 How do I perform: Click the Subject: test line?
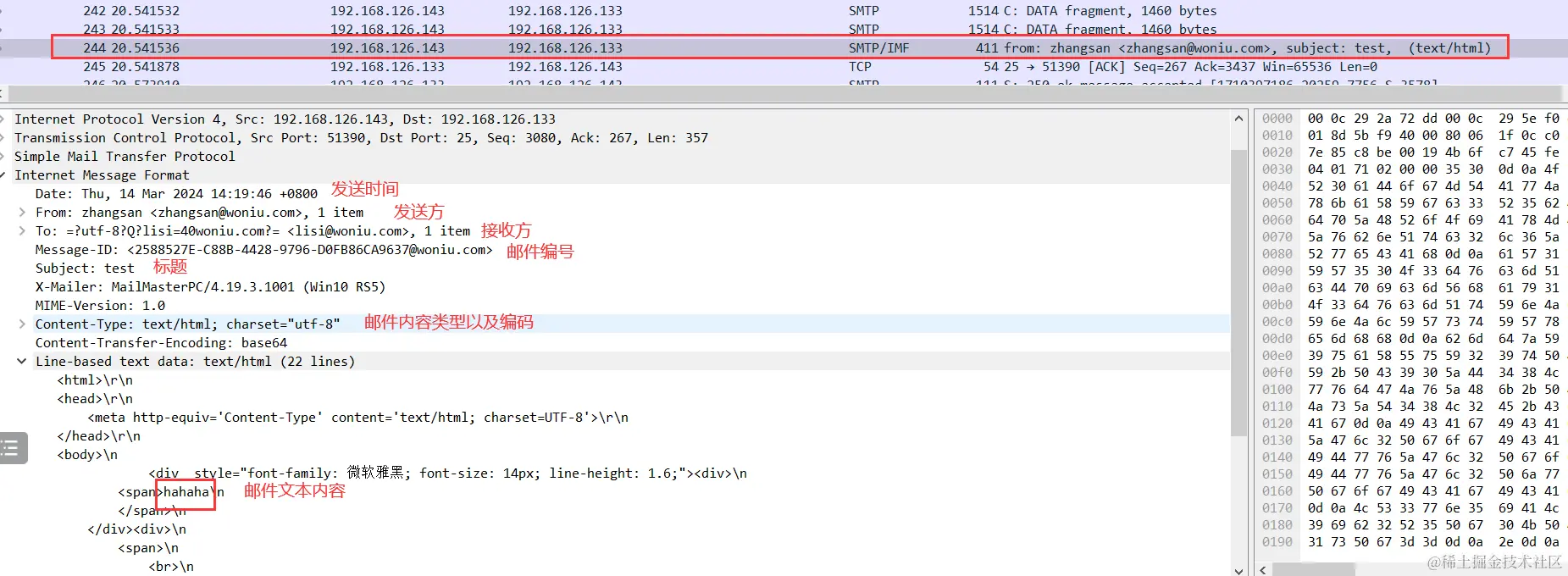pos(85,268)
